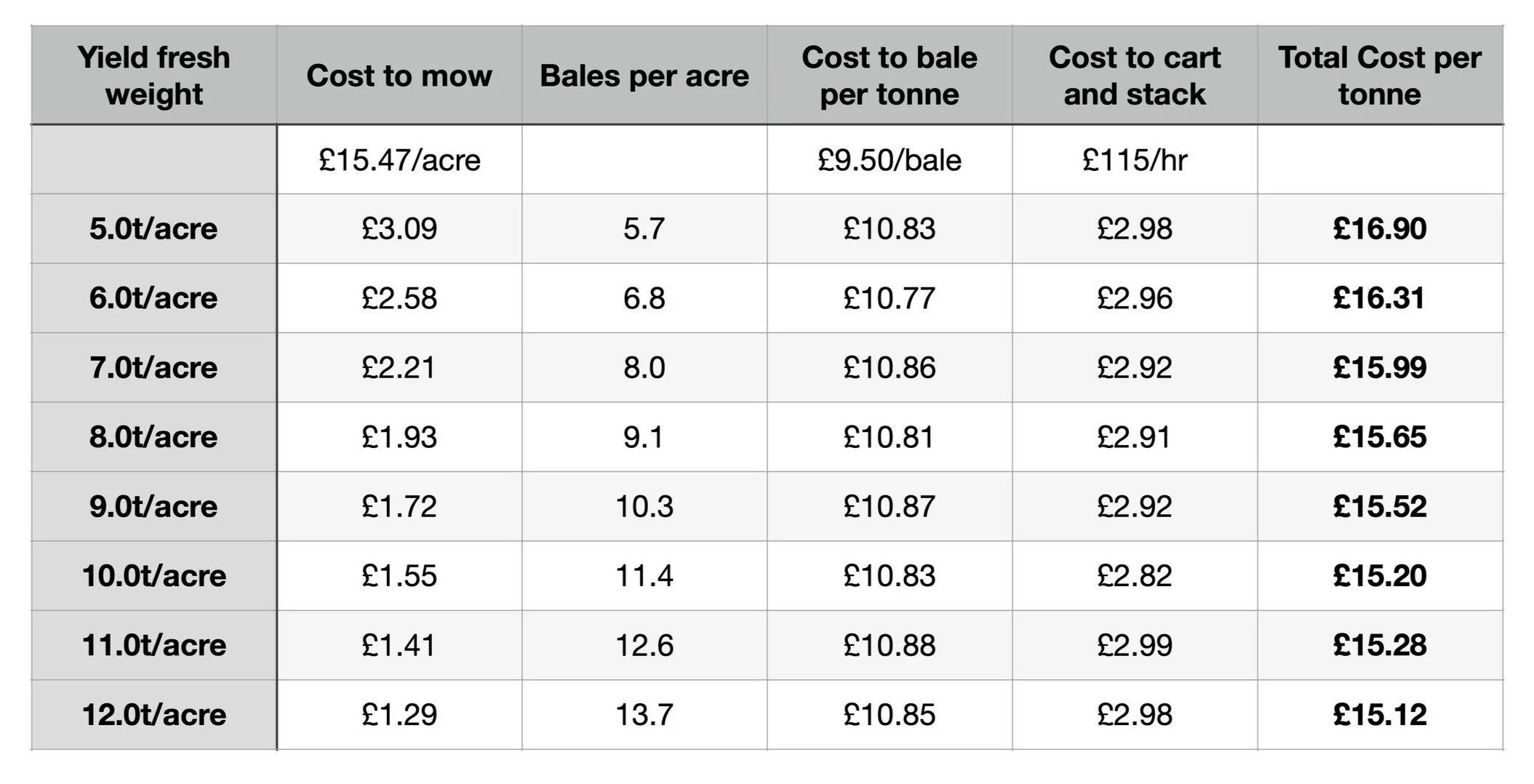
Task: Select the £9.50/bale rate cell
Action: click(x=889, y=160)
